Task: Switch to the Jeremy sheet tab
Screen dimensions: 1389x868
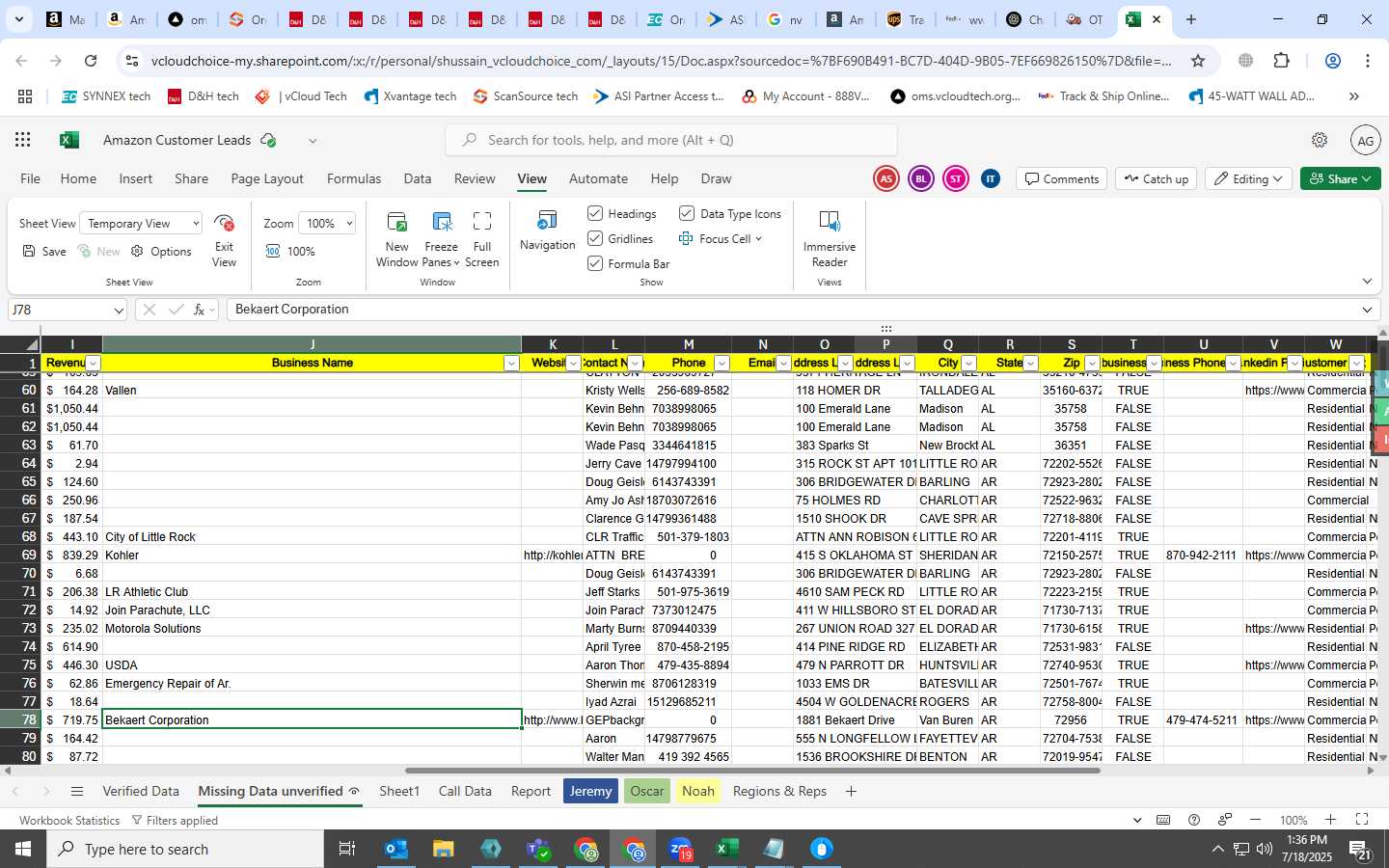Action: click(x=590, y=792)
